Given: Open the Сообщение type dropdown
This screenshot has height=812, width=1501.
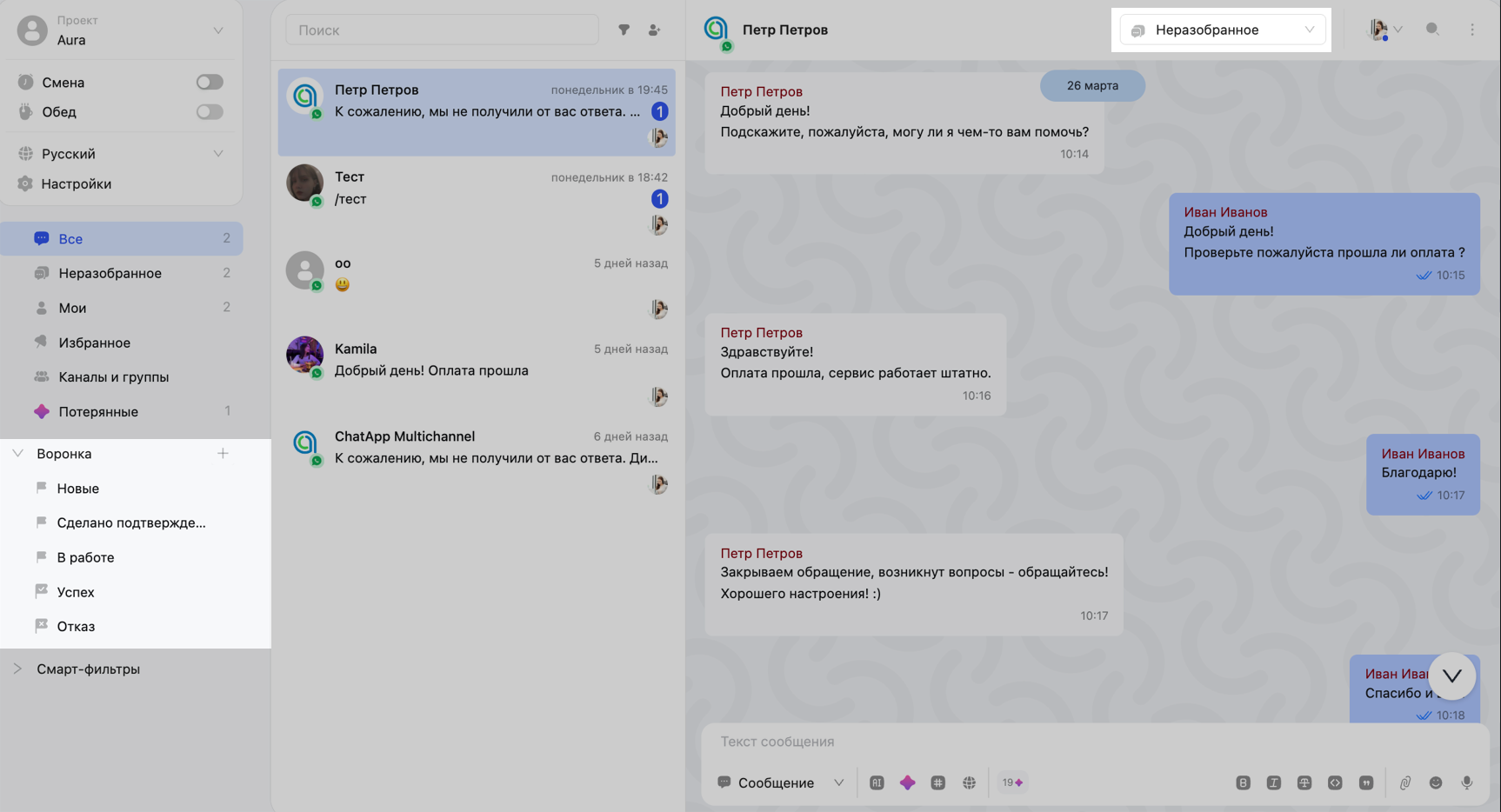Looking at the screenshot, I should (780, 782).
